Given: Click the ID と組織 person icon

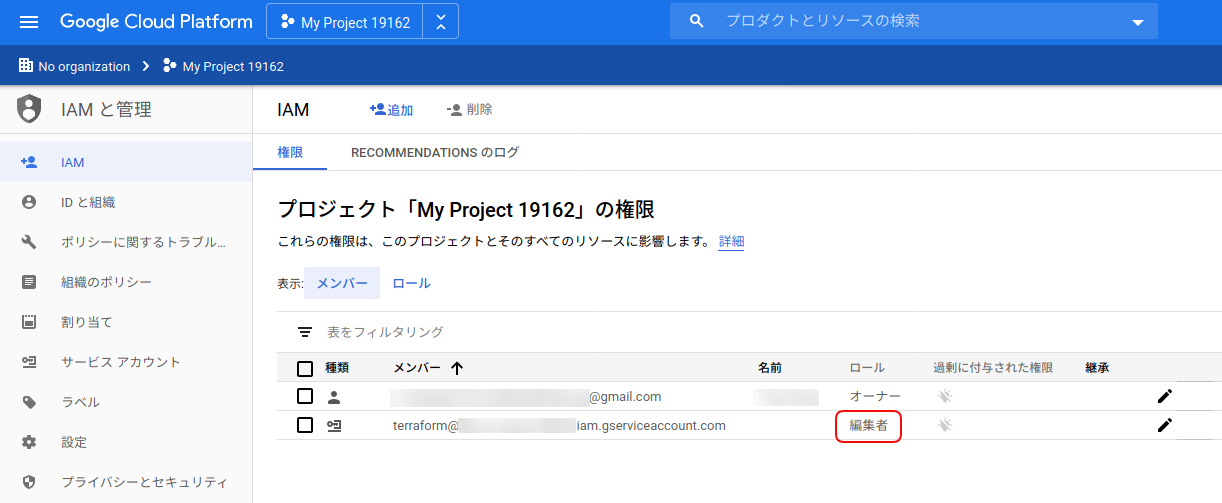Looking at the screenshot, I should click(x=29, y=202).
